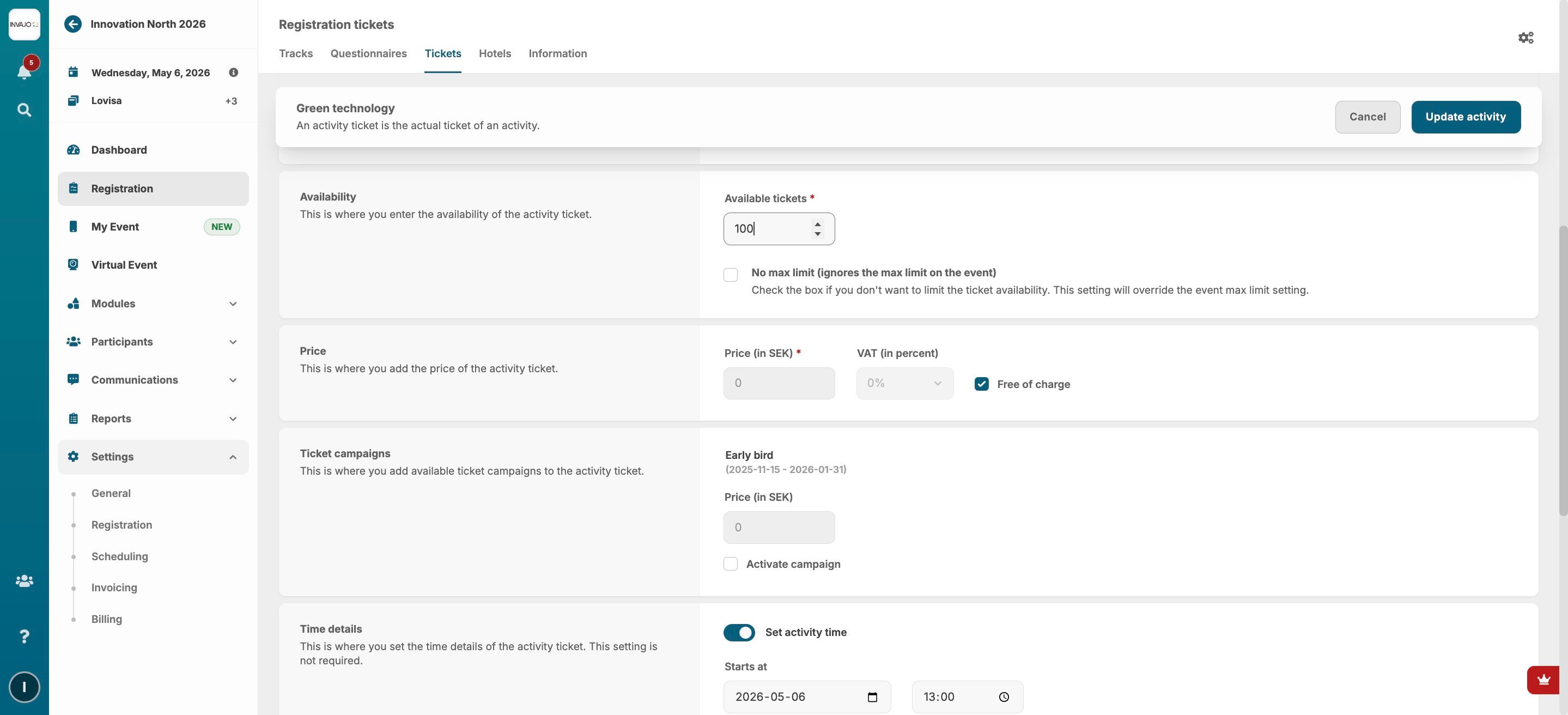Click the search magnifier in left rail

pos(25,110)
